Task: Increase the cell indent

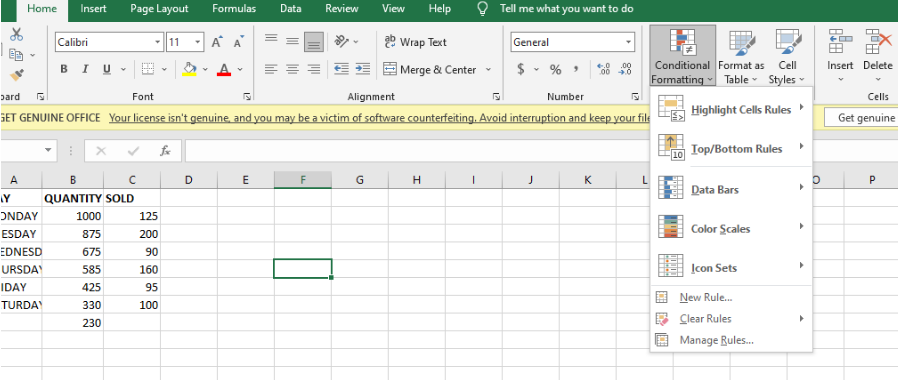Action: click(363, 69)
